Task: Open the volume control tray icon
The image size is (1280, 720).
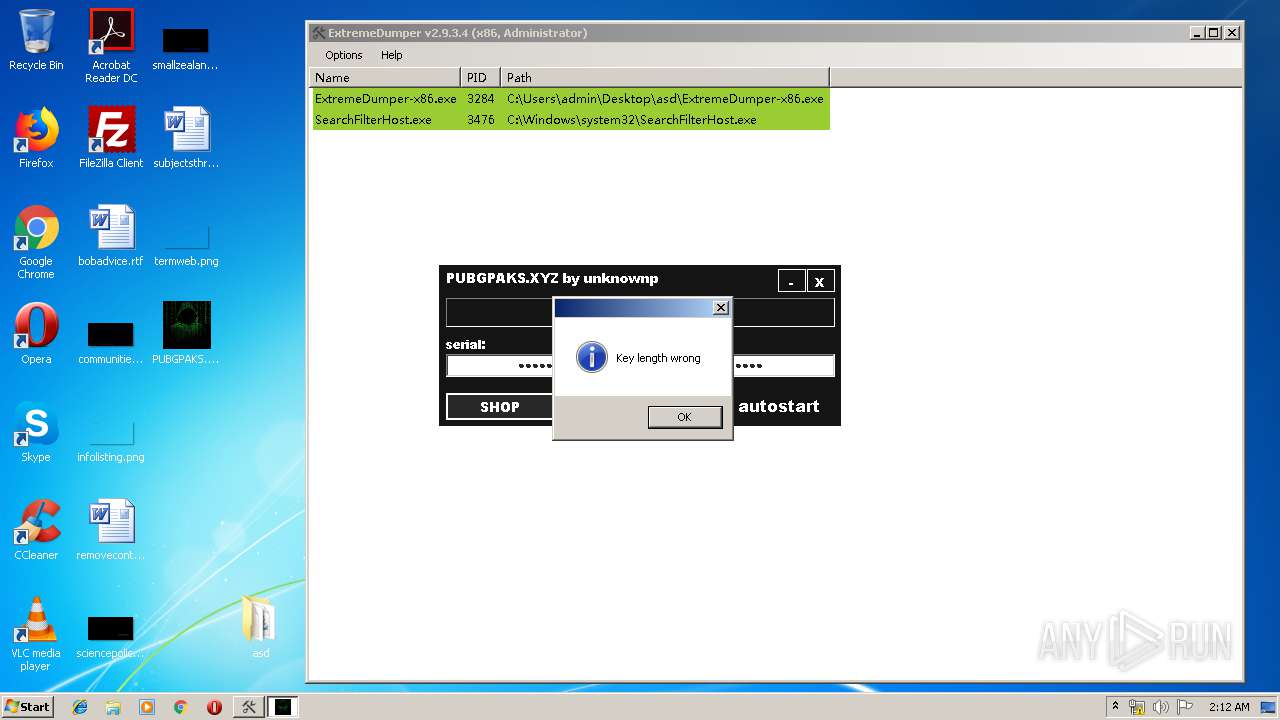Action: pyautogui.click(x=1160, y=707)
